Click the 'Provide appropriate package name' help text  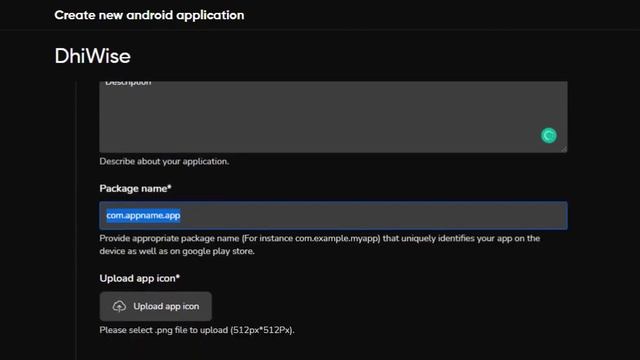320,244
